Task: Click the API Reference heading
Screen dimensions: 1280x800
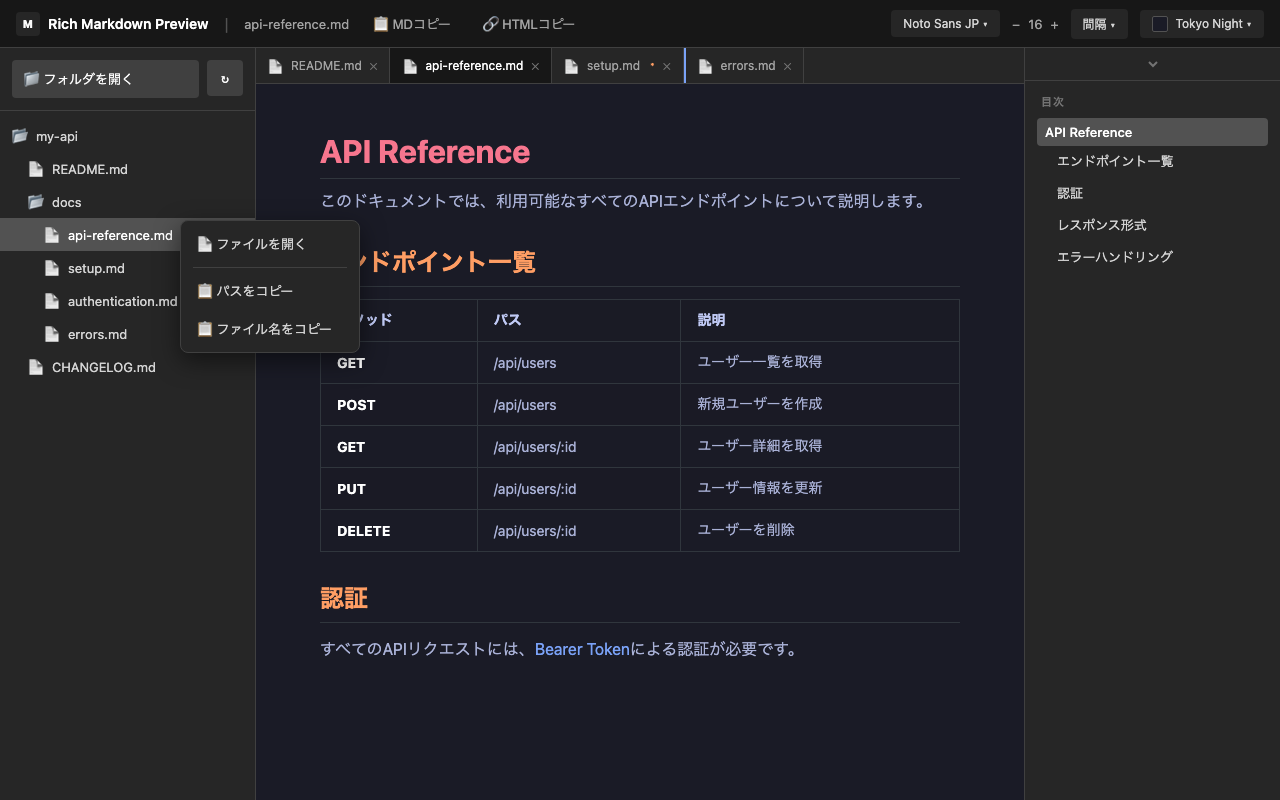Action: tap(425, 152)
